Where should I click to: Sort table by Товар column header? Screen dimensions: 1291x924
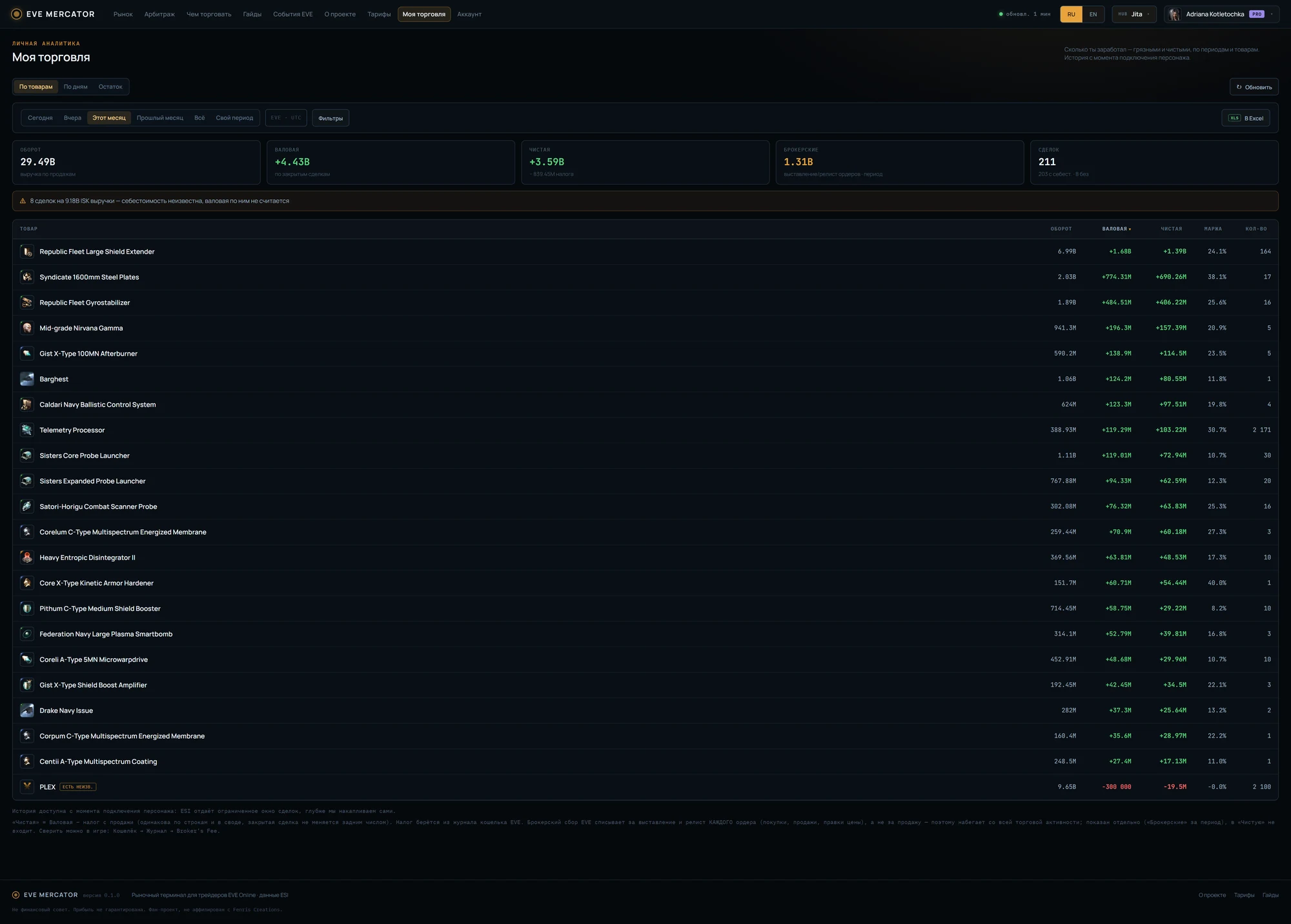pyautogui.click(x=28, y=229)
